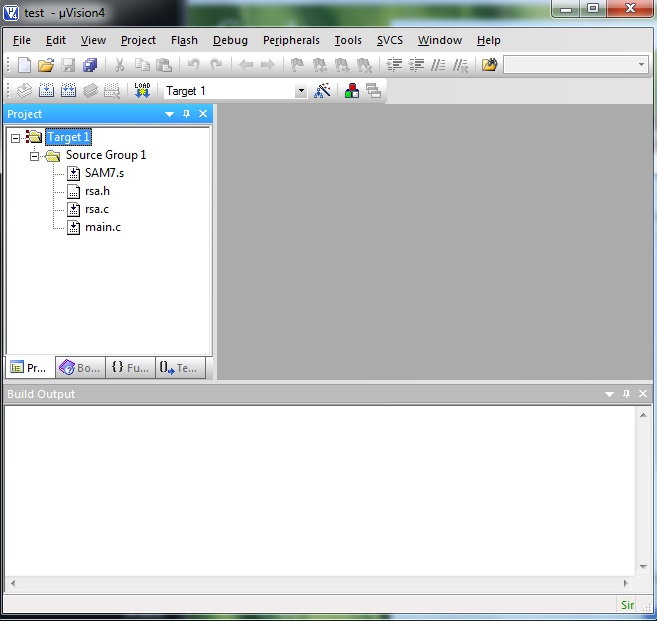Pin the Project panel with pushpin

tap(186, 114)
